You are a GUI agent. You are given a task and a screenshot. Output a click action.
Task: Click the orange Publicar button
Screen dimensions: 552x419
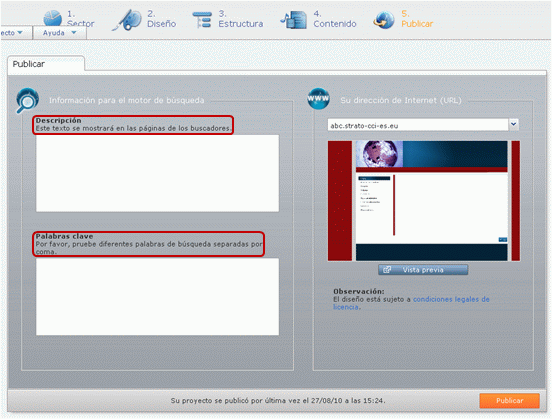point(509,401)
